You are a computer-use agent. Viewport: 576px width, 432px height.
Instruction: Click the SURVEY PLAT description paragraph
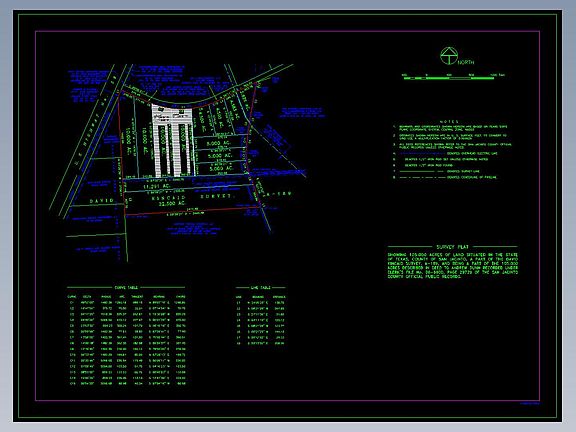coord(453,266)
